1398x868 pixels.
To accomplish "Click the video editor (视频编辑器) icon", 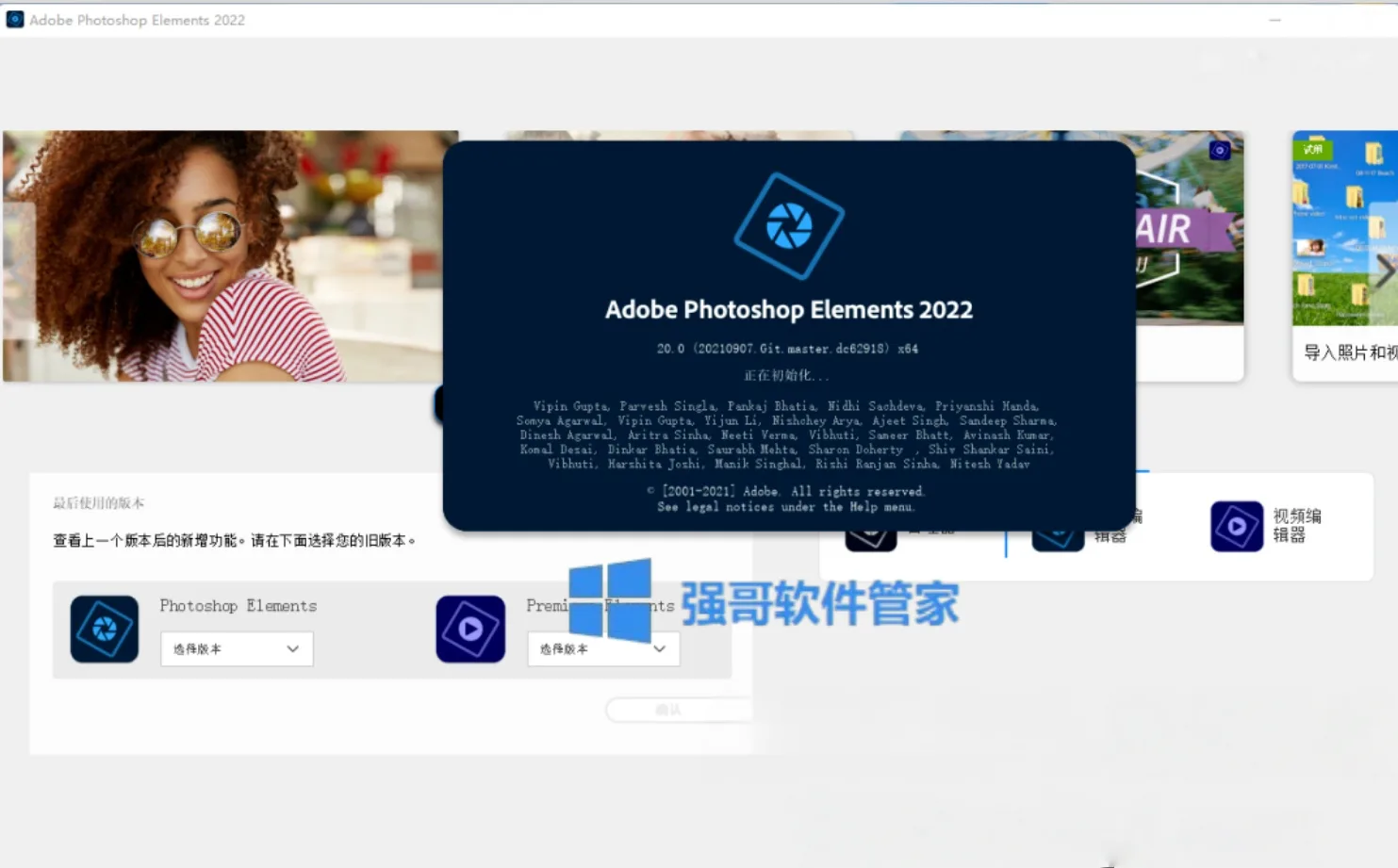I will (1237, 526).
